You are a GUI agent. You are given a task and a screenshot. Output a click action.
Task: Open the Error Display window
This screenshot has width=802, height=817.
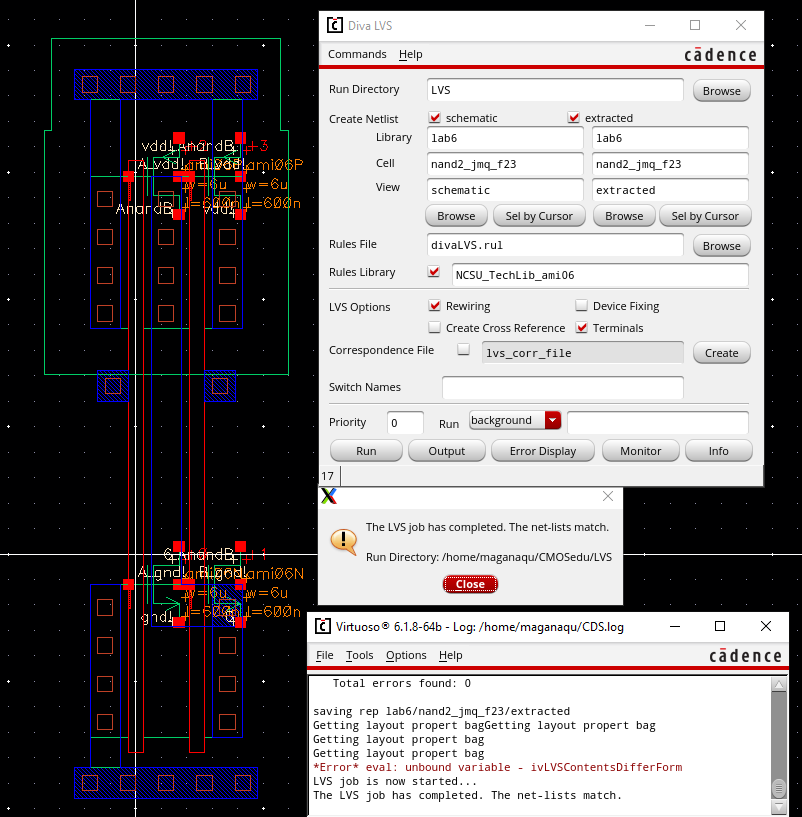[x=542, y=451]
